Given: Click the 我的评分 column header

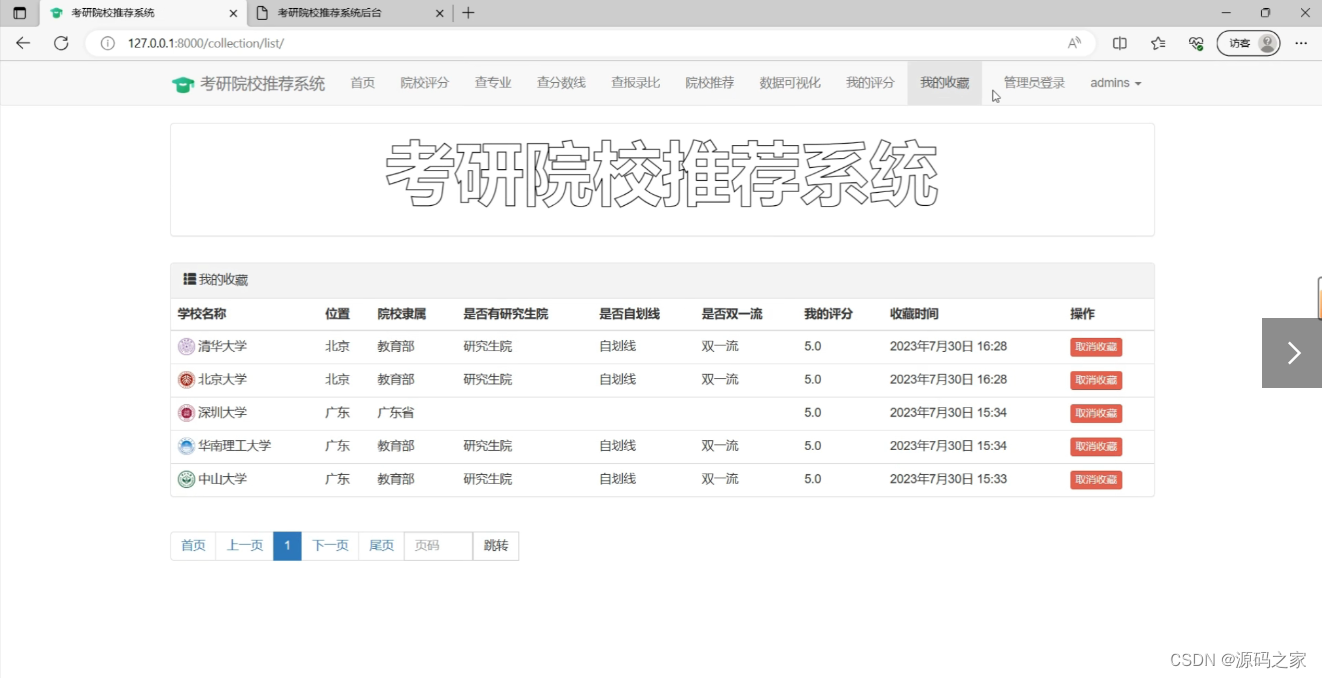Looking at the screenshot, I should point(828,314).
